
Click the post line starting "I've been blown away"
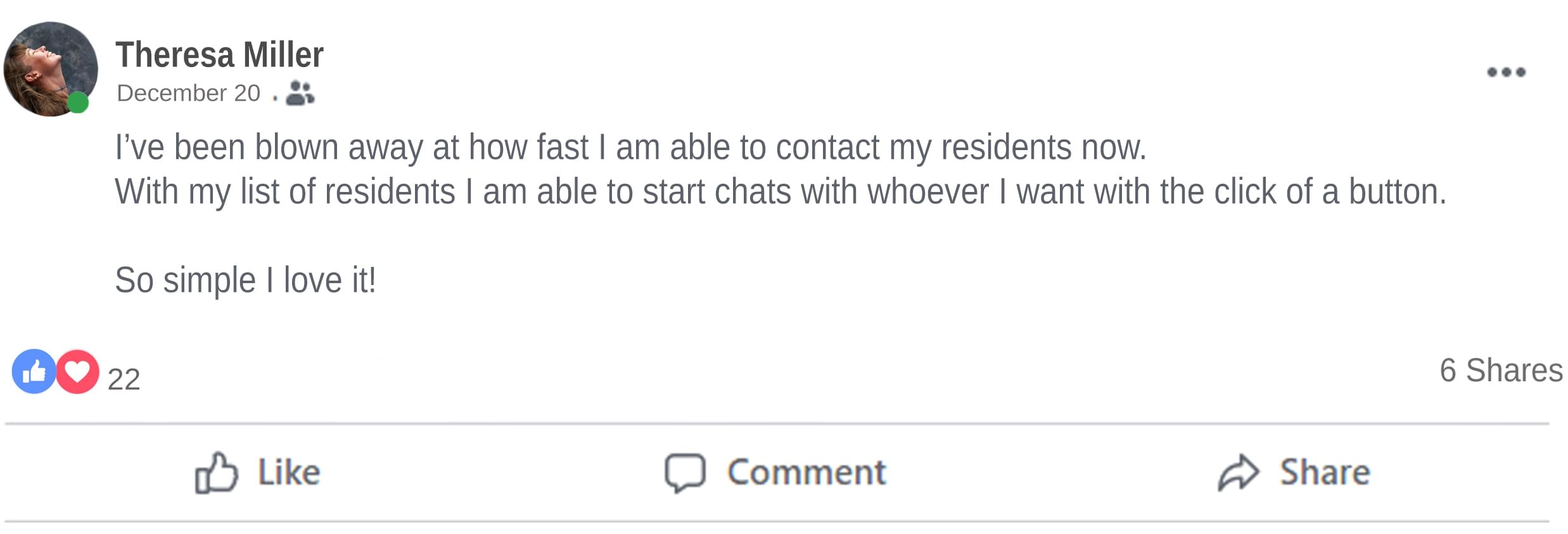[630, 147]
